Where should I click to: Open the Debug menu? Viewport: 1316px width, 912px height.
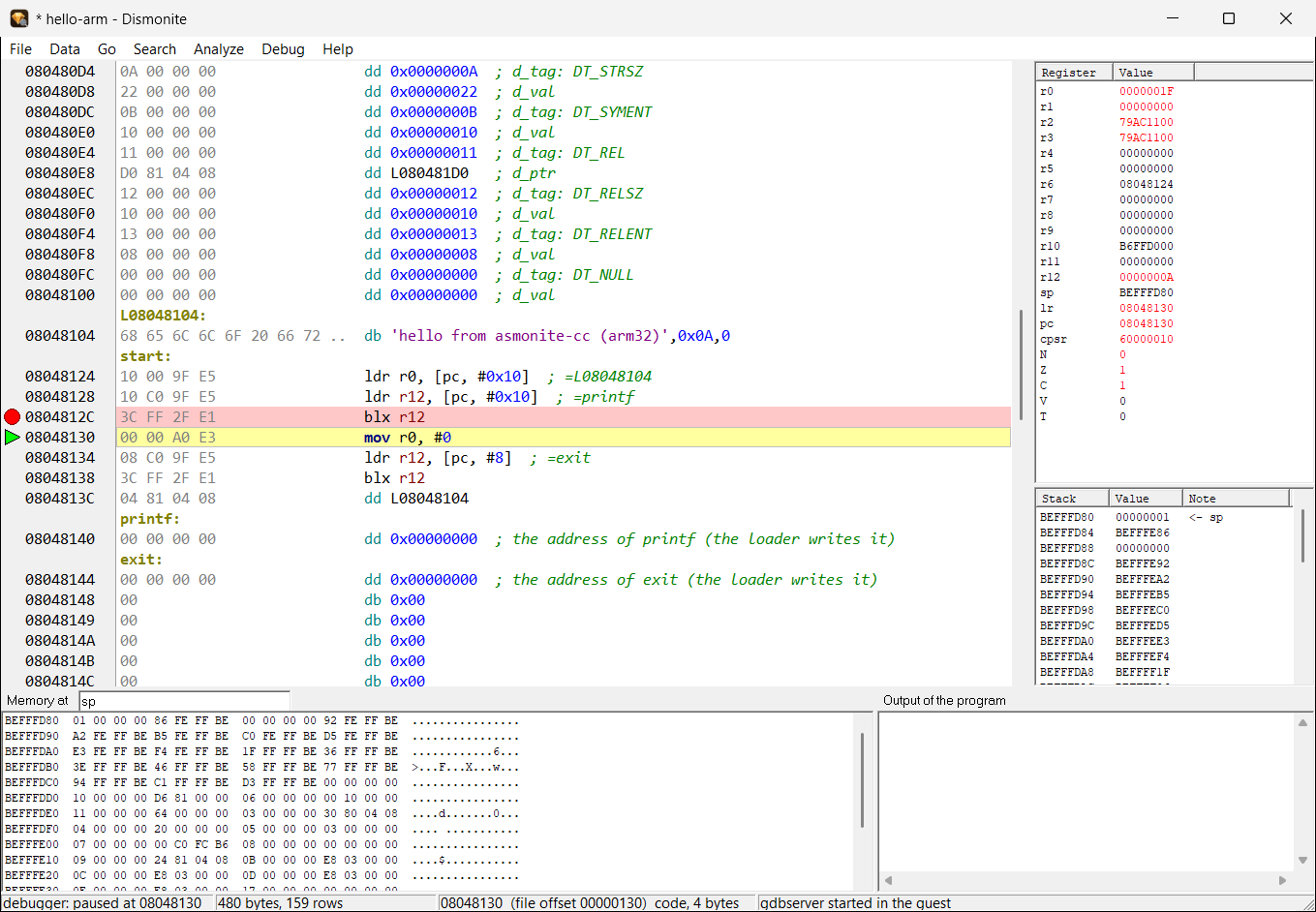[x=283, y=49]
